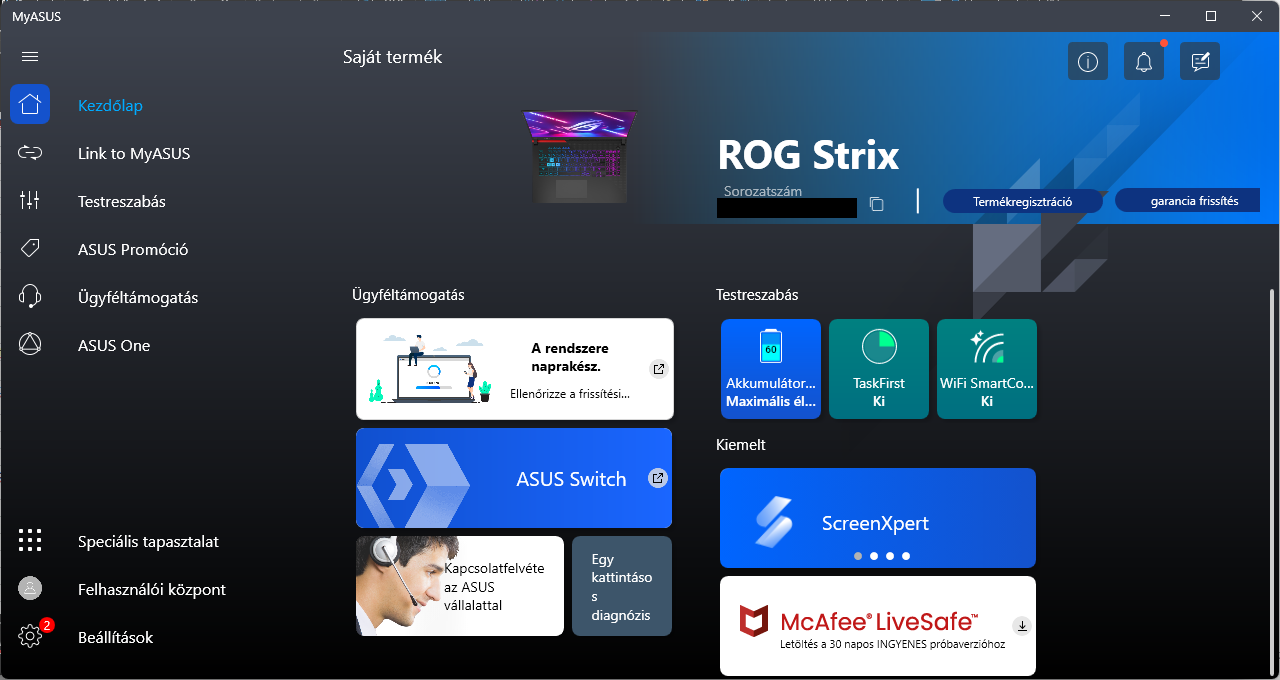Select the second carousel dot under ScreenXpert

pos(874,555)
